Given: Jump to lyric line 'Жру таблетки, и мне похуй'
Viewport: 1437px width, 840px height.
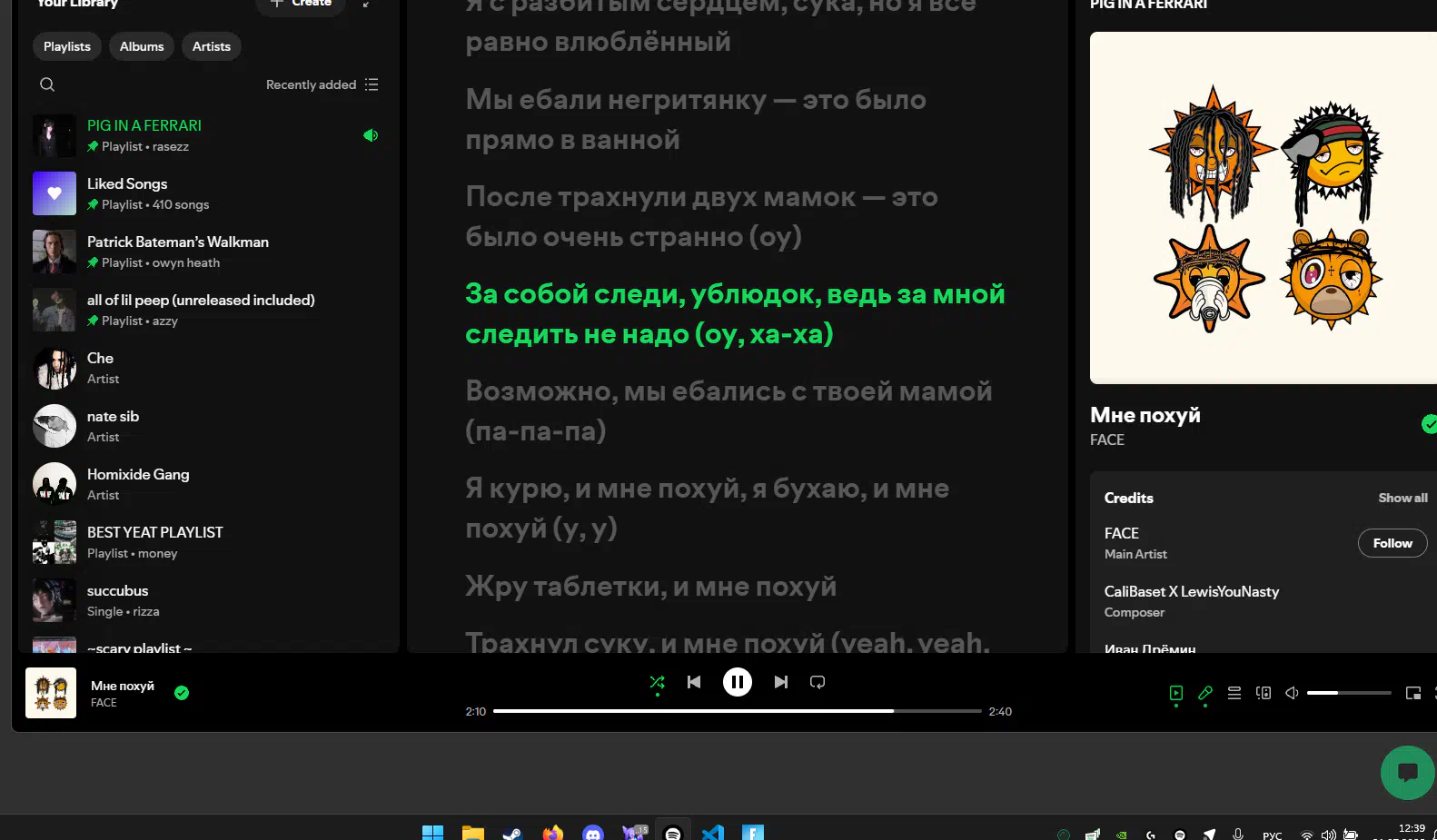Looking at the screenshot, I should coord(650,587).
